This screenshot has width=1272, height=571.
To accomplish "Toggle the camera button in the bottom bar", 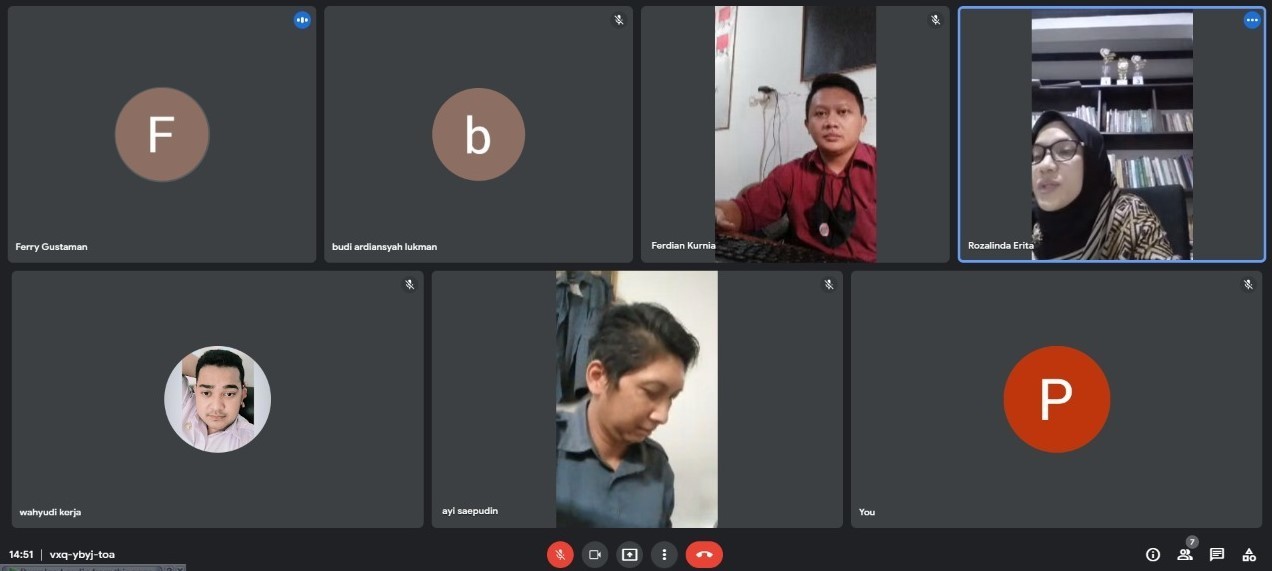I will [595, 554].
